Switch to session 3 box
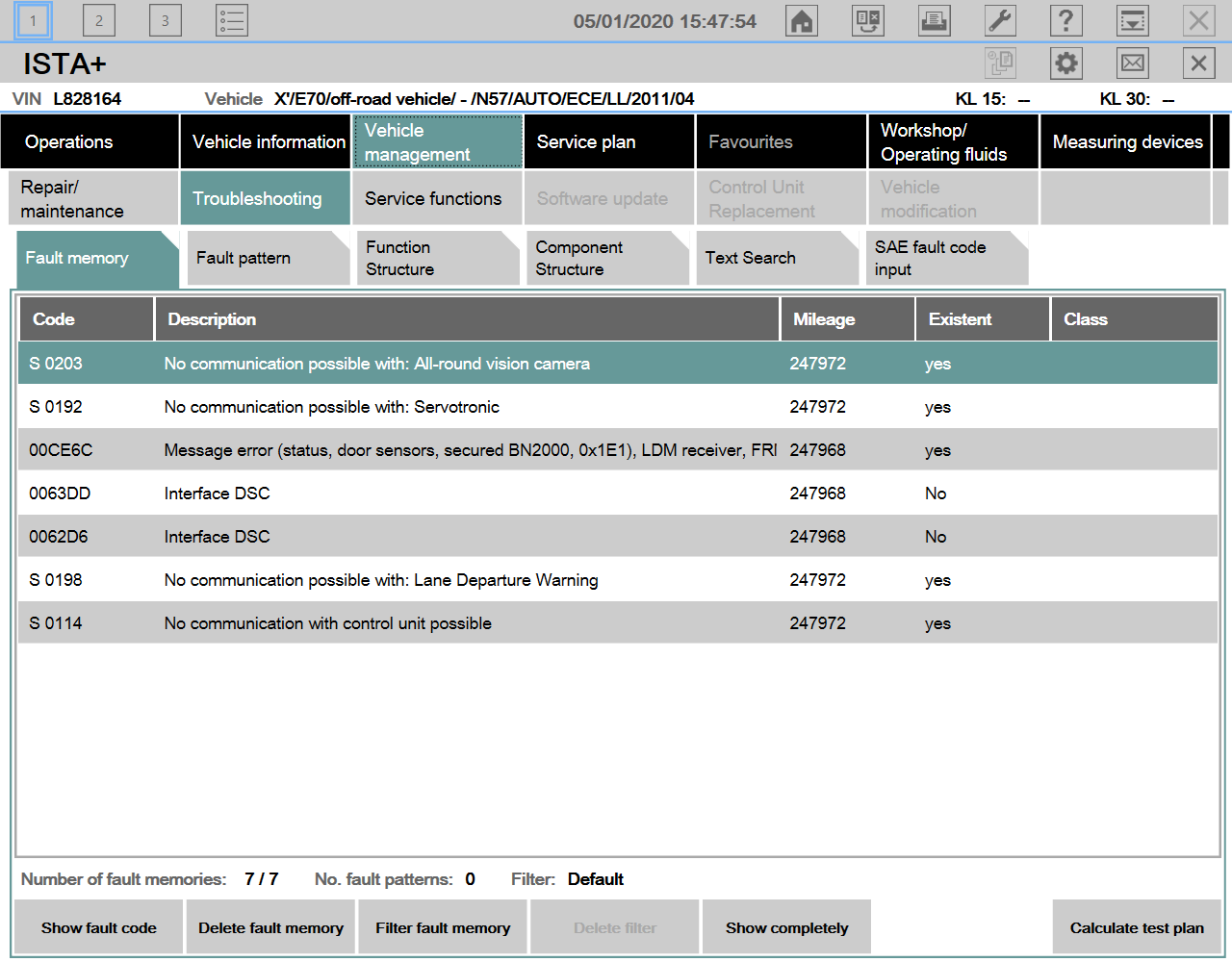This screenshot has height=962, width=1232. (165, 21)
